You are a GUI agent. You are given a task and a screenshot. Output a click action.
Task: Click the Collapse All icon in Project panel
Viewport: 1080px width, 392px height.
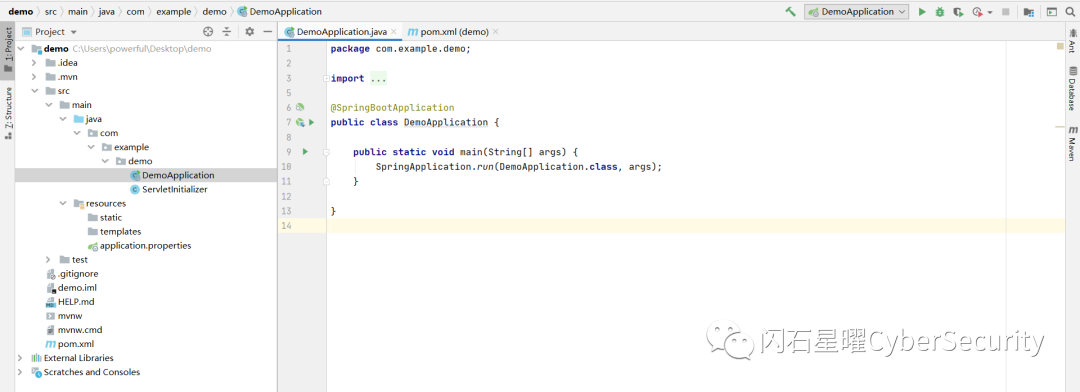227,32
